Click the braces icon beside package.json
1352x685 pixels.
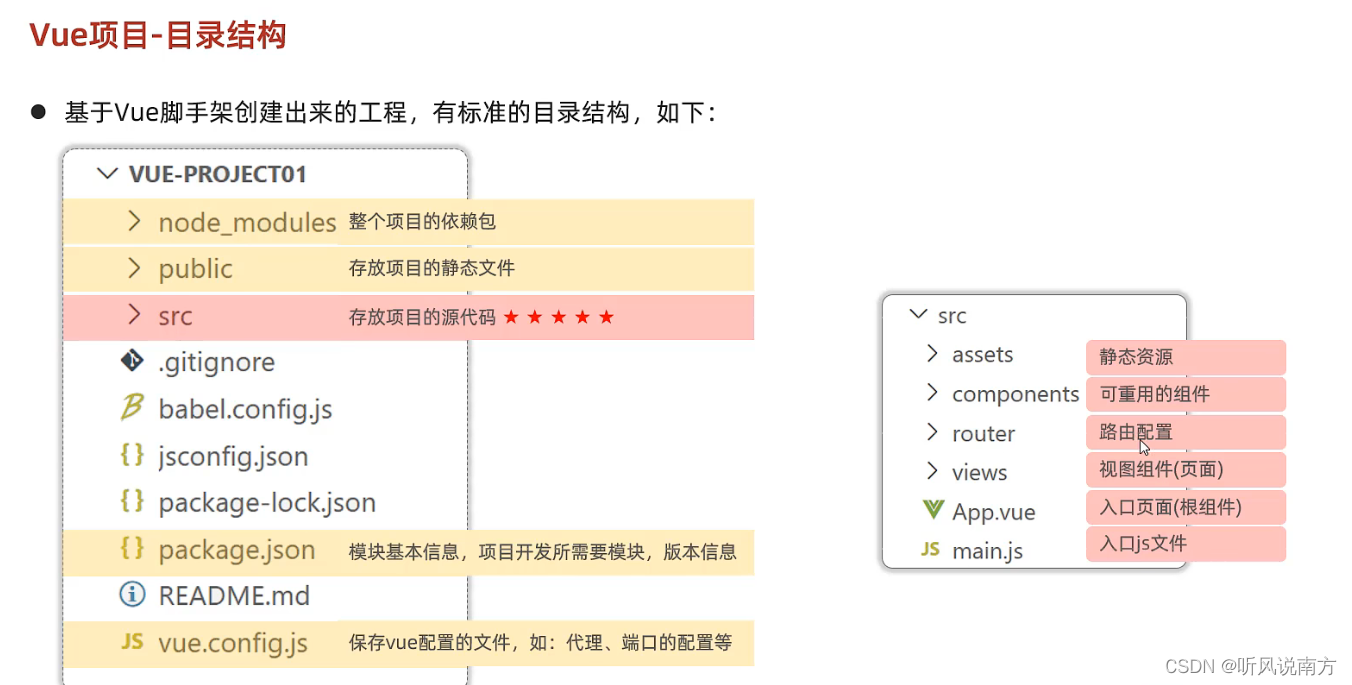pyautogui.click(x=132, y=548)
